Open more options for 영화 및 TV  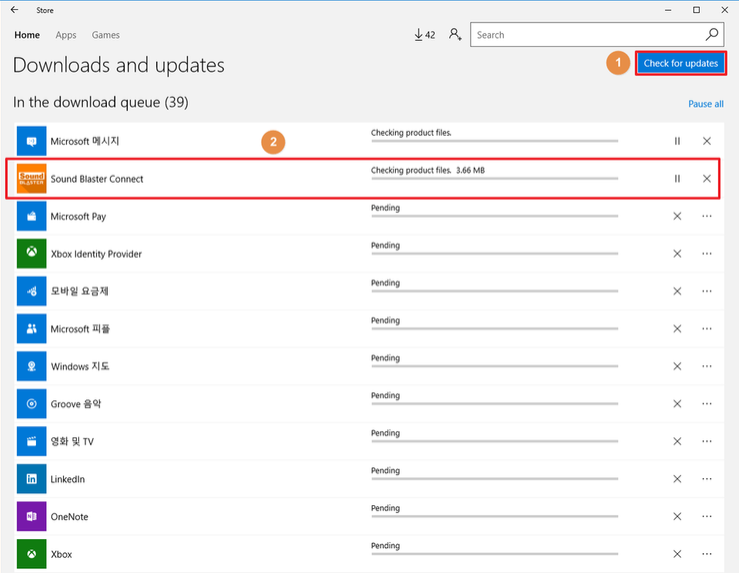(x=707, y=441)
